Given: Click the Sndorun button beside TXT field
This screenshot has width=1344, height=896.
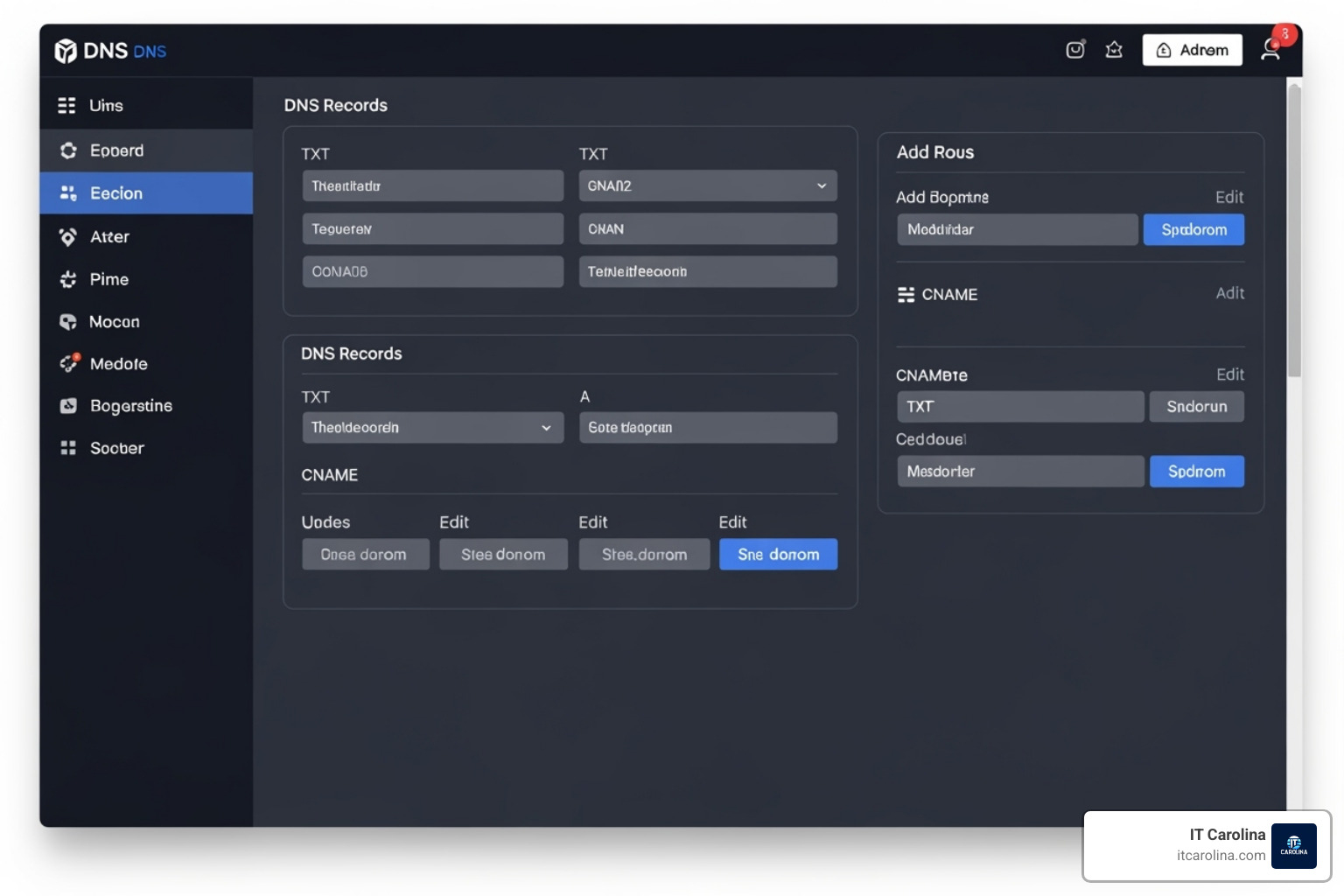Looking at the screenshot, I should [1196, 407].
